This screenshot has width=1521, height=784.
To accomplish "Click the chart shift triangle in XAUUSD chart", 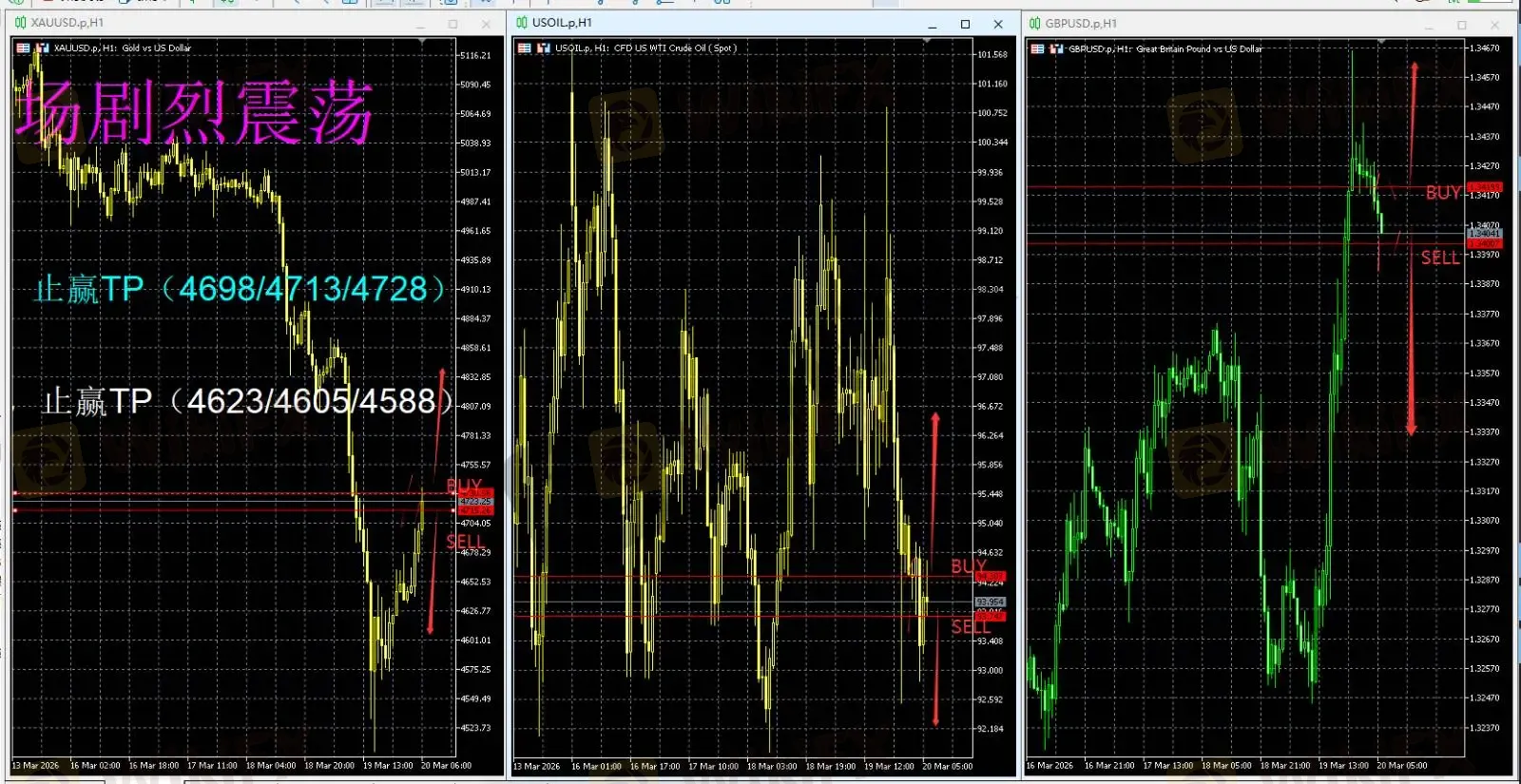I will click(x=422, y=42).
